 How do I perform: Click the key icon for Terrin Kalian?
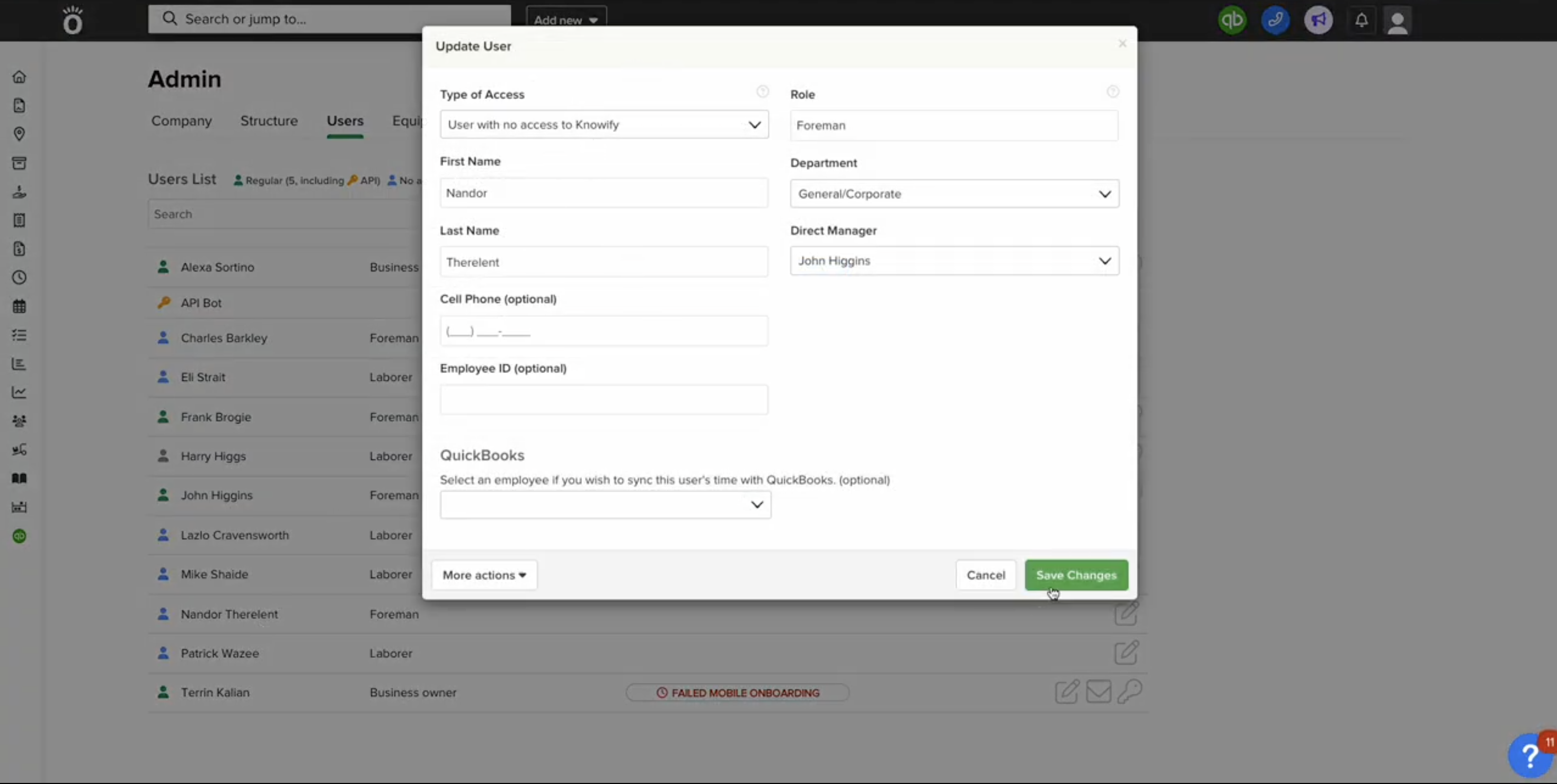click(1129, 692)
